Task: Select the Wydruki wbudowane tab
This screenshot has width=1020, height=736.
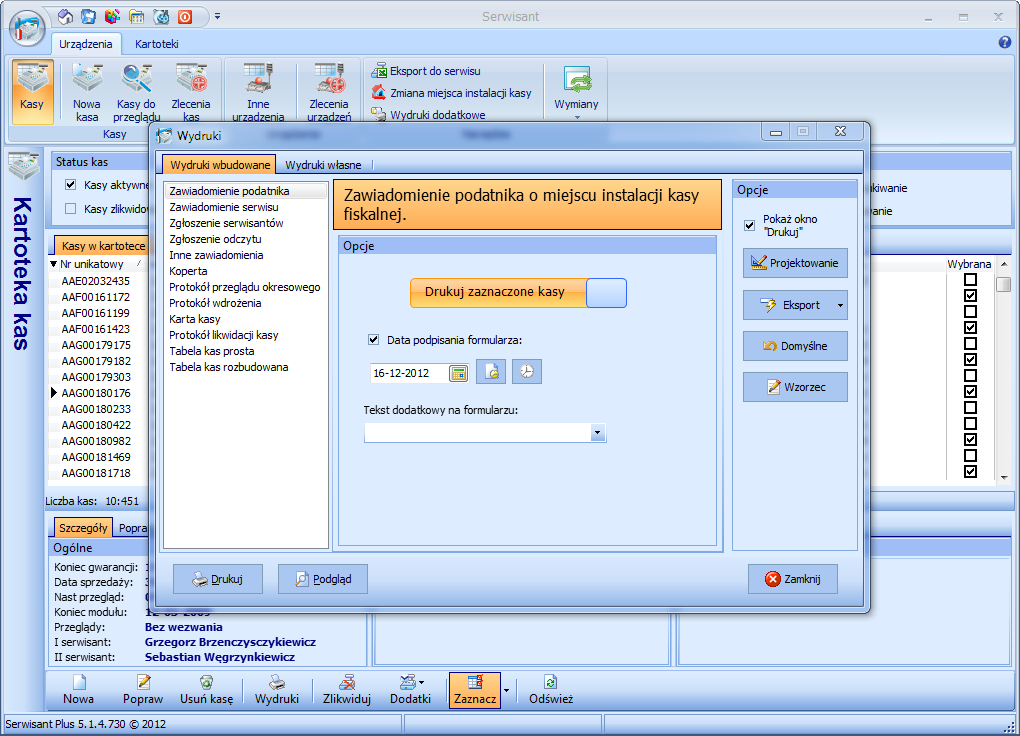Action: [220, 165]
